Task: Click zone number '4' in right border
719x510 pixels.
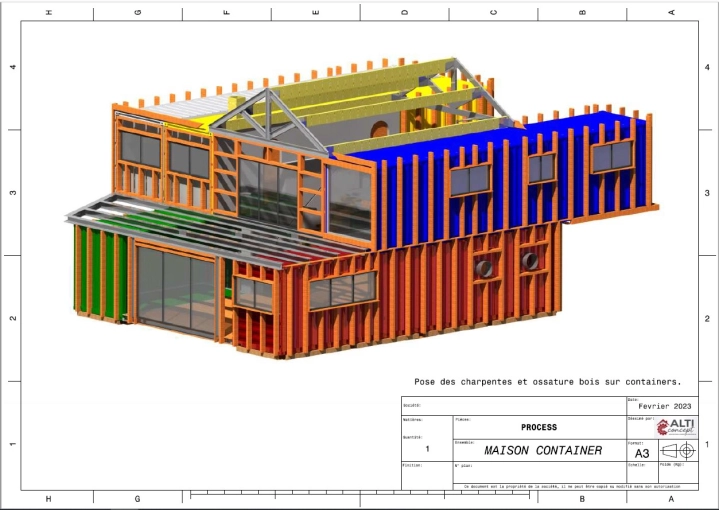Action: point(708,67)
